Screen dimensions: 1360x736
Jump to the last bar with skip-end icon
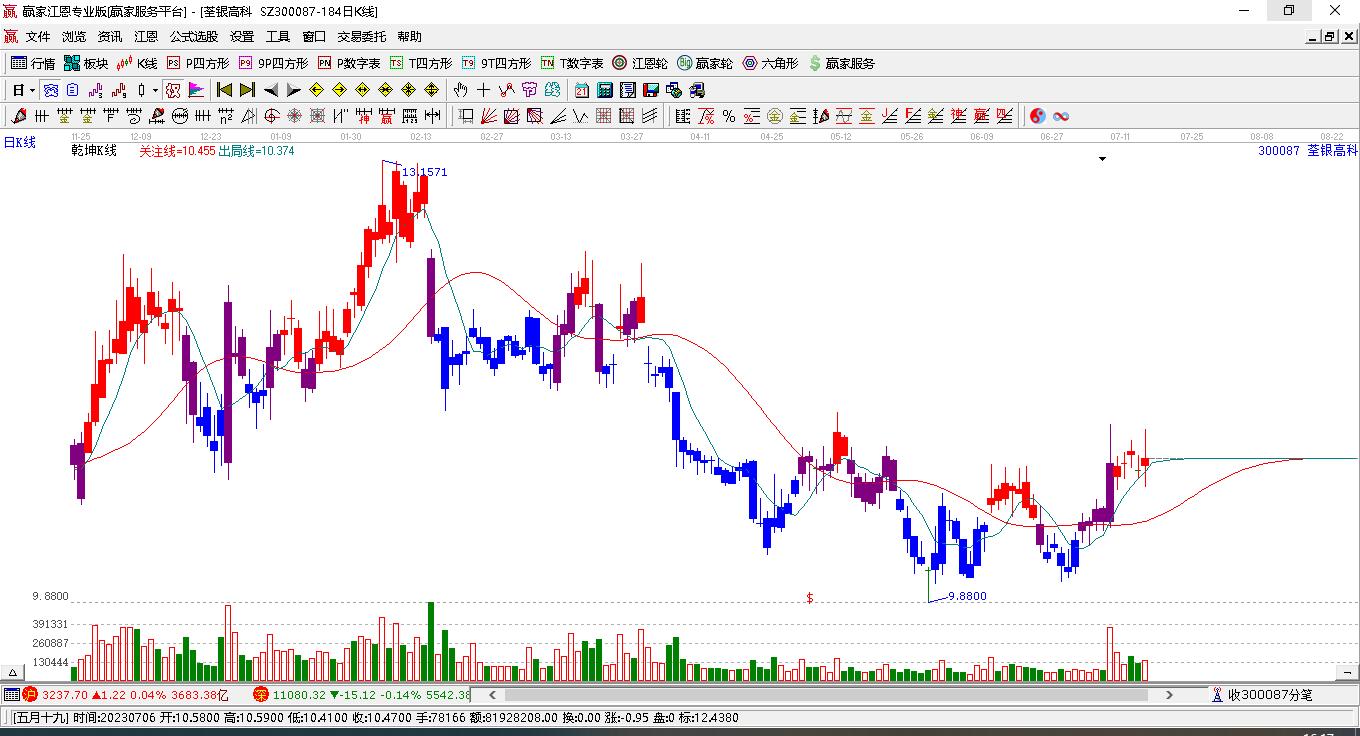pos(247,90)
